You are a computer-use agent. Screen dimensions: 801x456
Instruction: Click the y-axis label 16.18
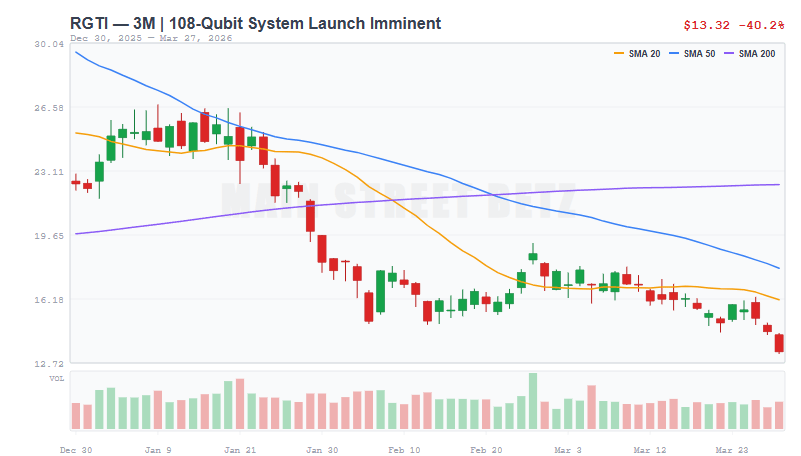click(49, 299)
